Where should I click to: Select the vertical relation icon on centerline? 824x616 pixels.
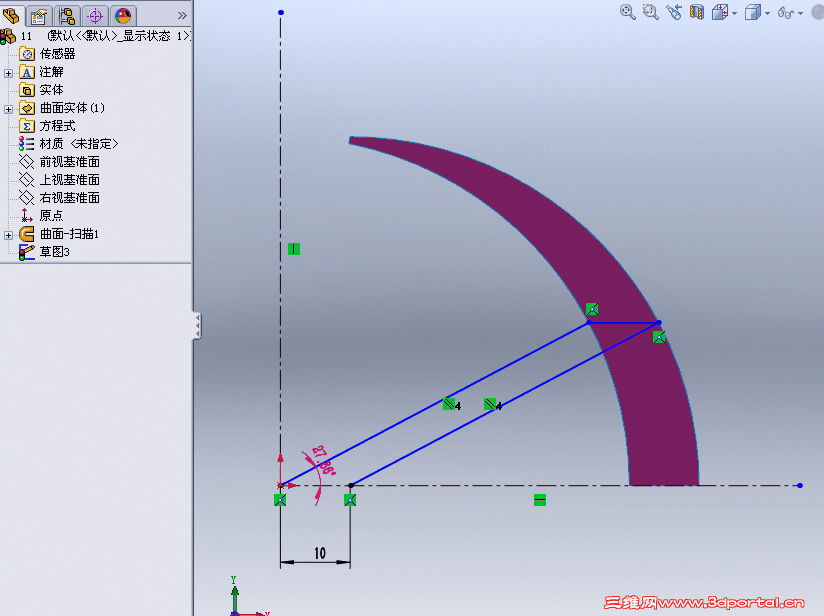[x=294, y=249]
